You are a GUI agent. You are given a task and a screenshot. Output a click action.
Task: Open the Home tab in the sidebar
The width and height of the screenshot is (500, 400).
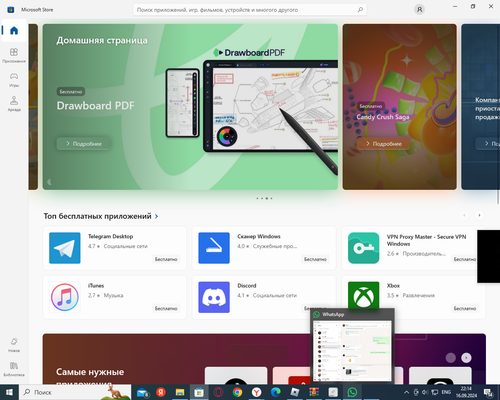pos(14,31)
